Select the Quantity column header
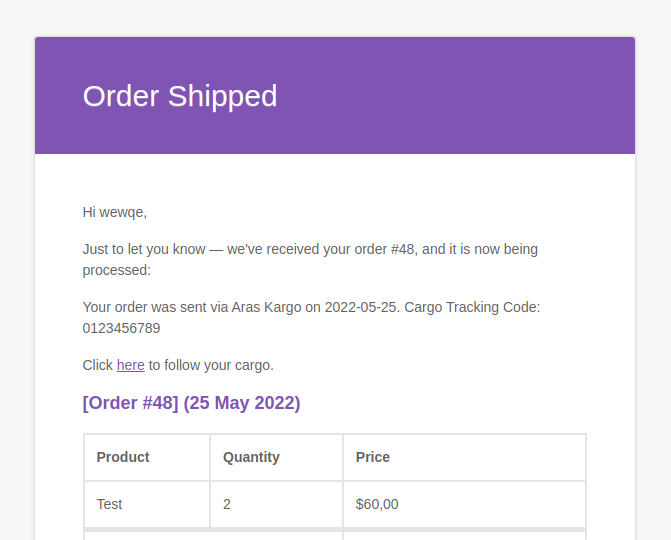 (x=276, y=457)
